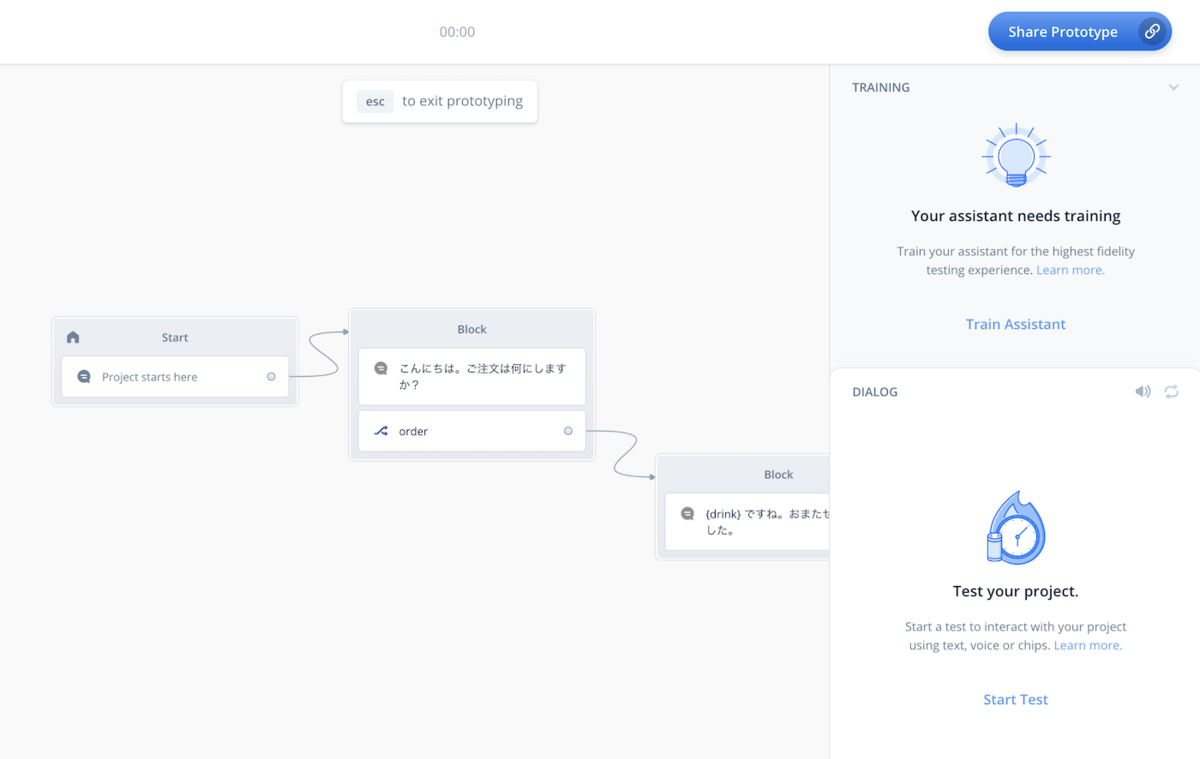Select the second Block header on the right
The height and width of the screenshot is (759, 1200).
click(x=777, y=475)
